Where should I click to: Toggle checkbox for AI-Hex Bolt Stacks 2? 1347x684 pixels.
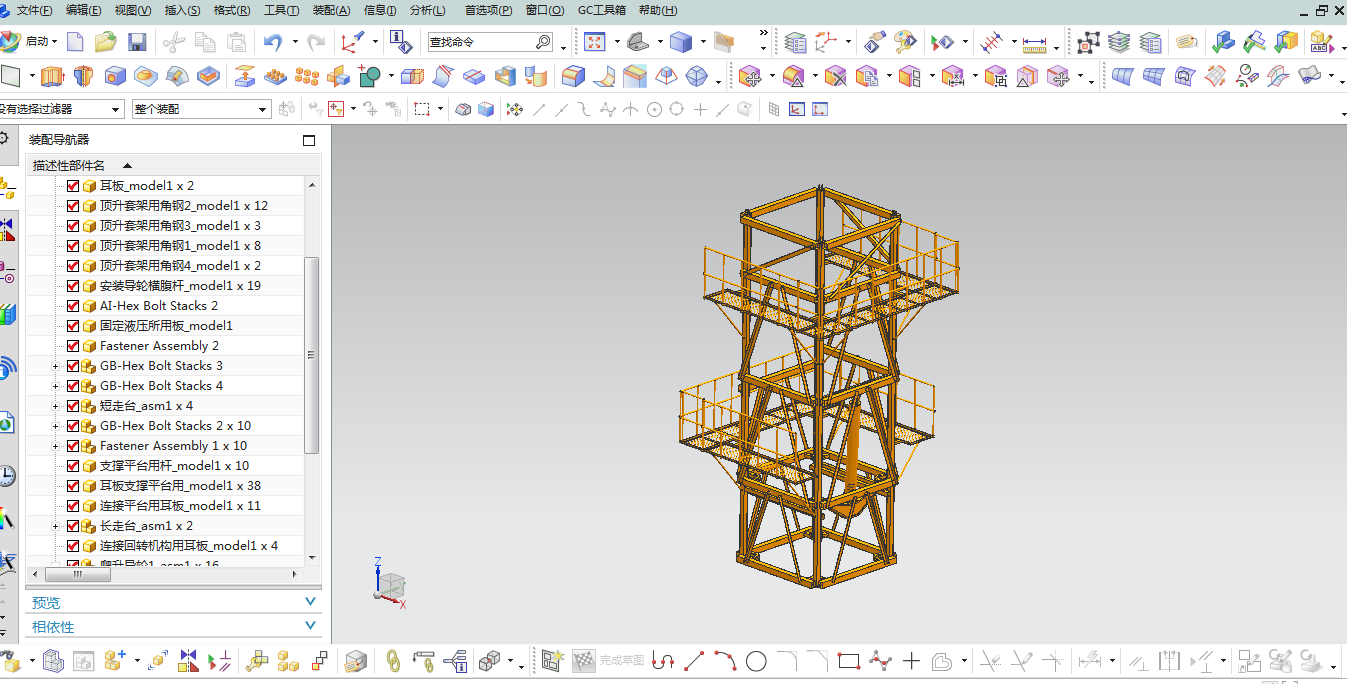click(x=73, y=306)
